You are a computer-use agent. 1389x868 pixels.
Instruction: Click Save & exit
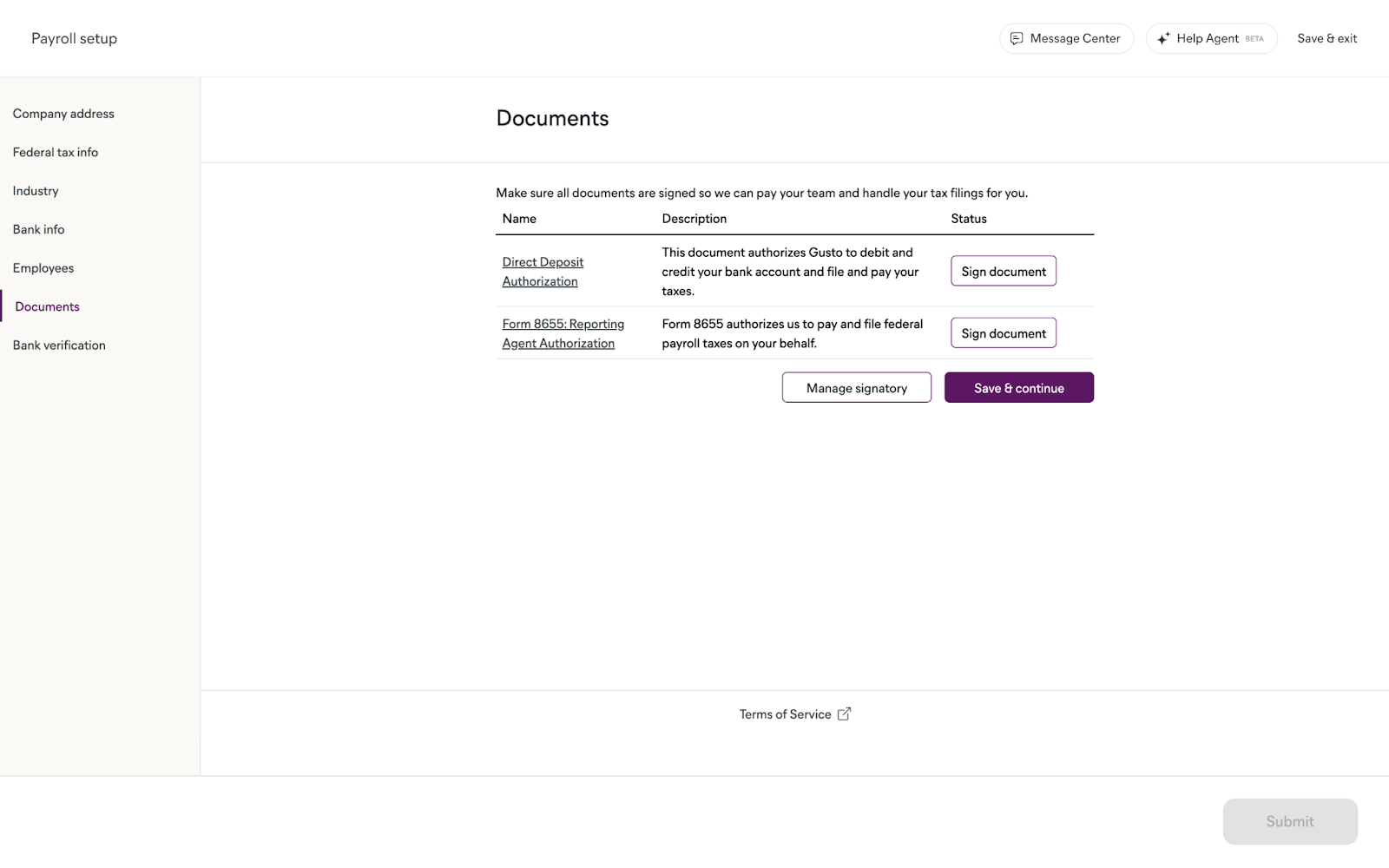click(1326, 38)
